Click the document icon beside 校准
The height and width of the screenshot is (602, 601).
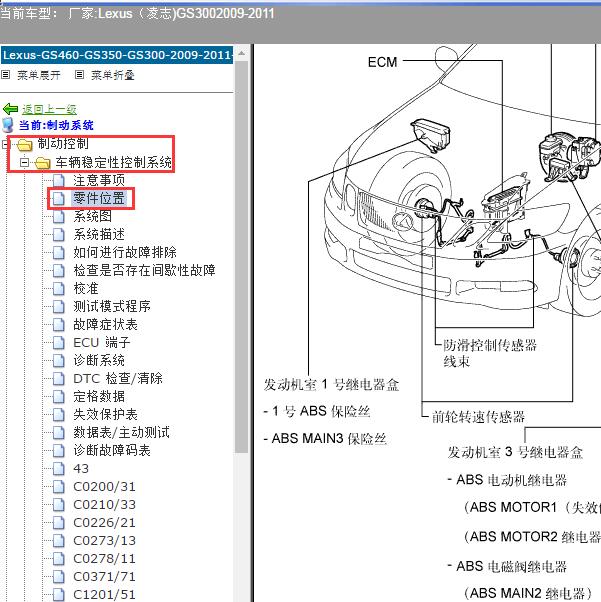pos(58,288)
